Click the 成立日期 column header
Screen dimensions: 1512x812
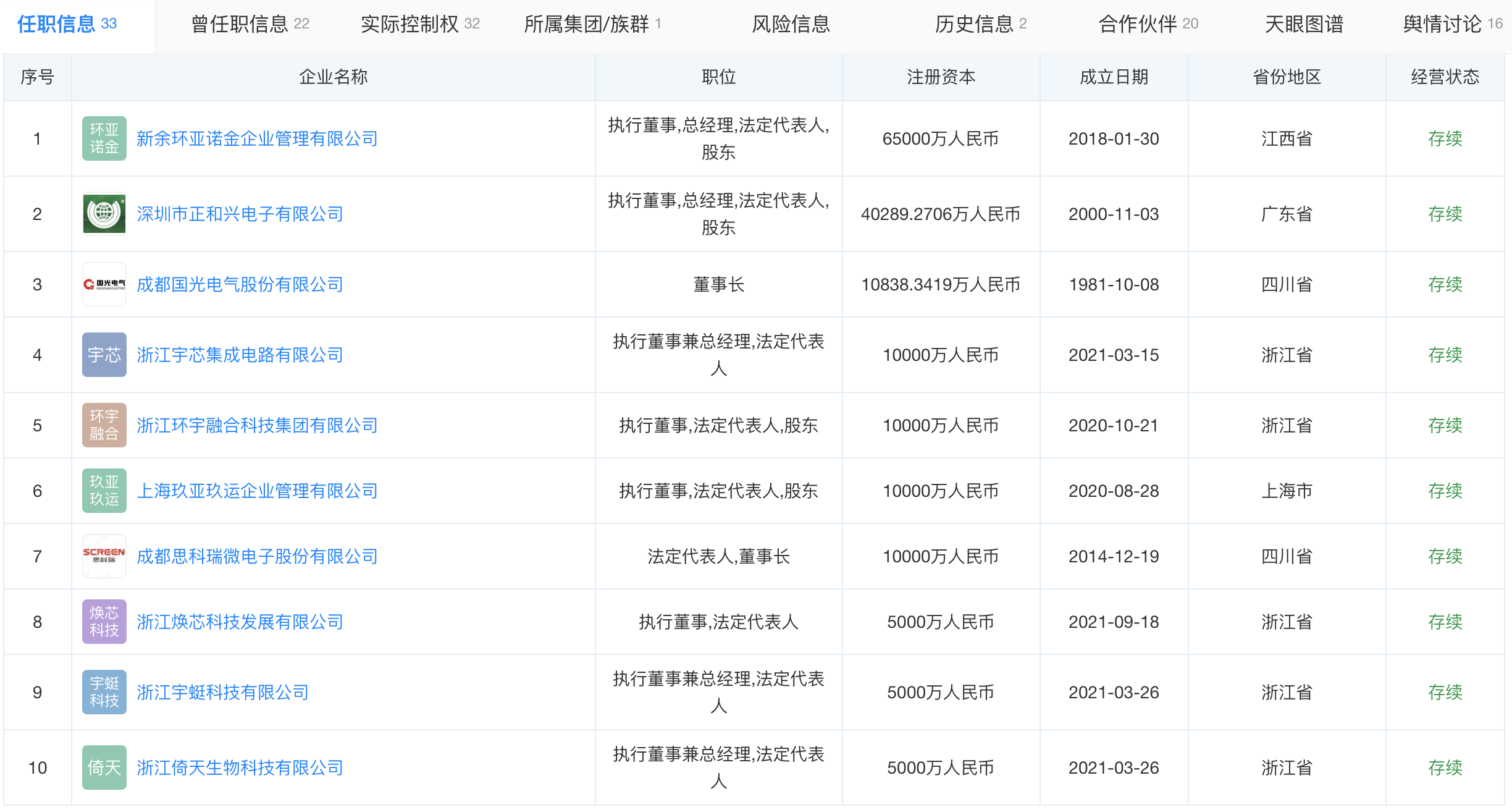(1113, 77)
